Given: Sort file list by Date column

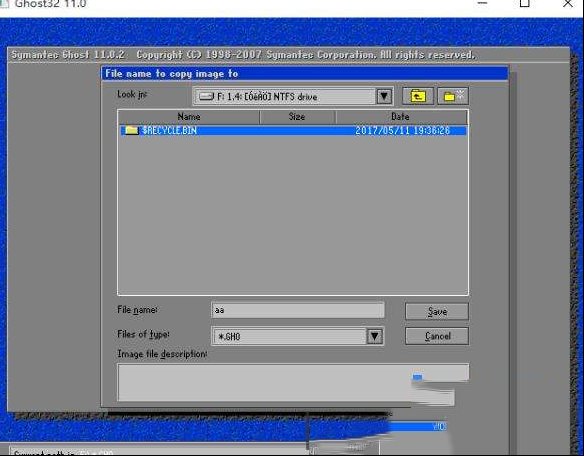Looking at the screenshot, I should point(401,117).
